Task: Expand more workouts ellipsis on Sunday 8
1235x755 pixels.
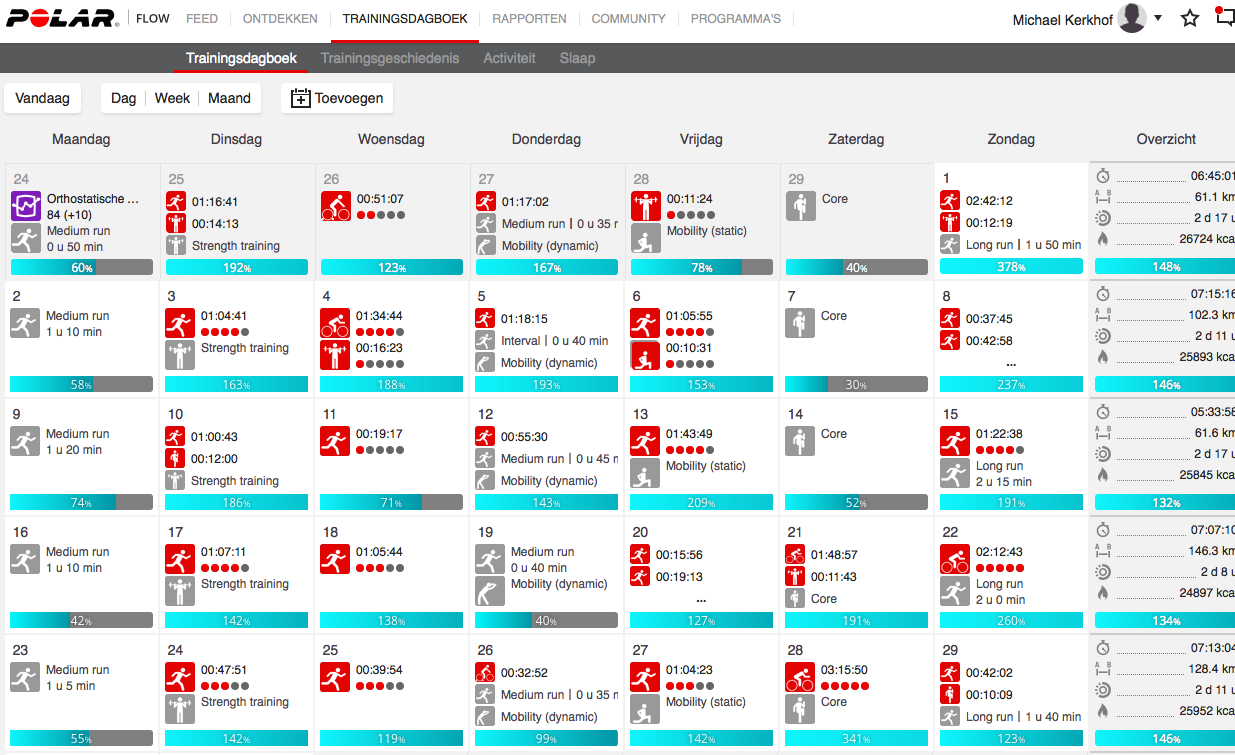Action: (x=1011, y=363)
